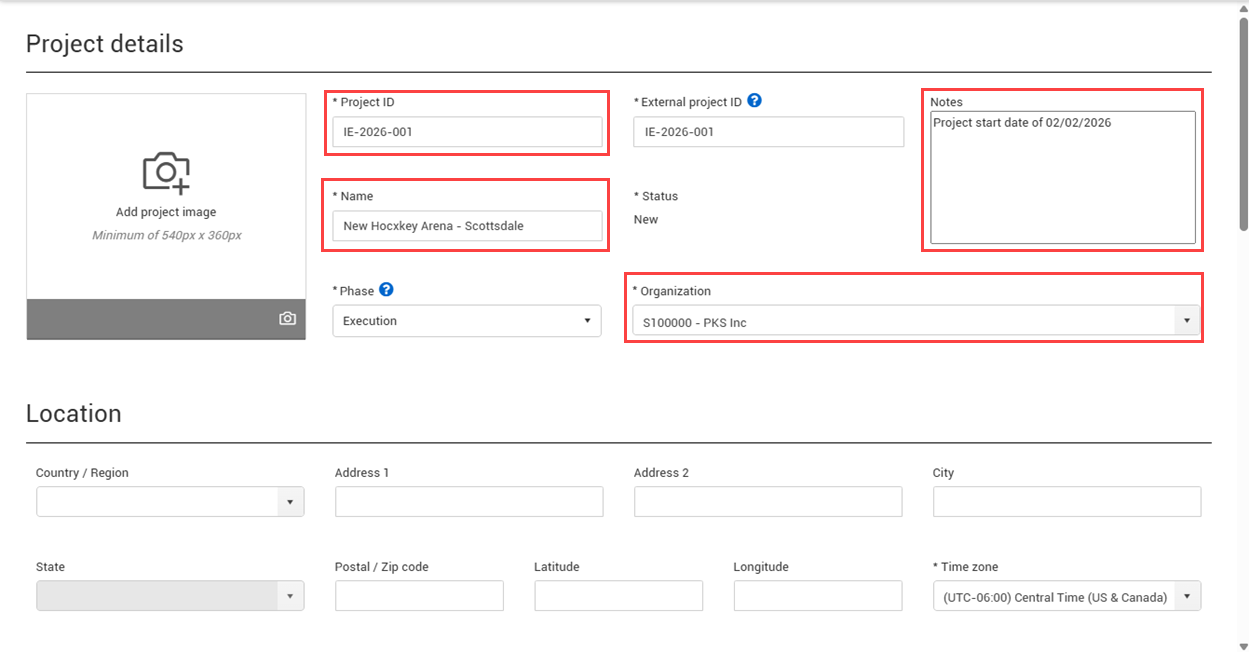This screenshot has width=1249, height=652.
Task: Click into the Project ID field
Action: coord(466,132)
